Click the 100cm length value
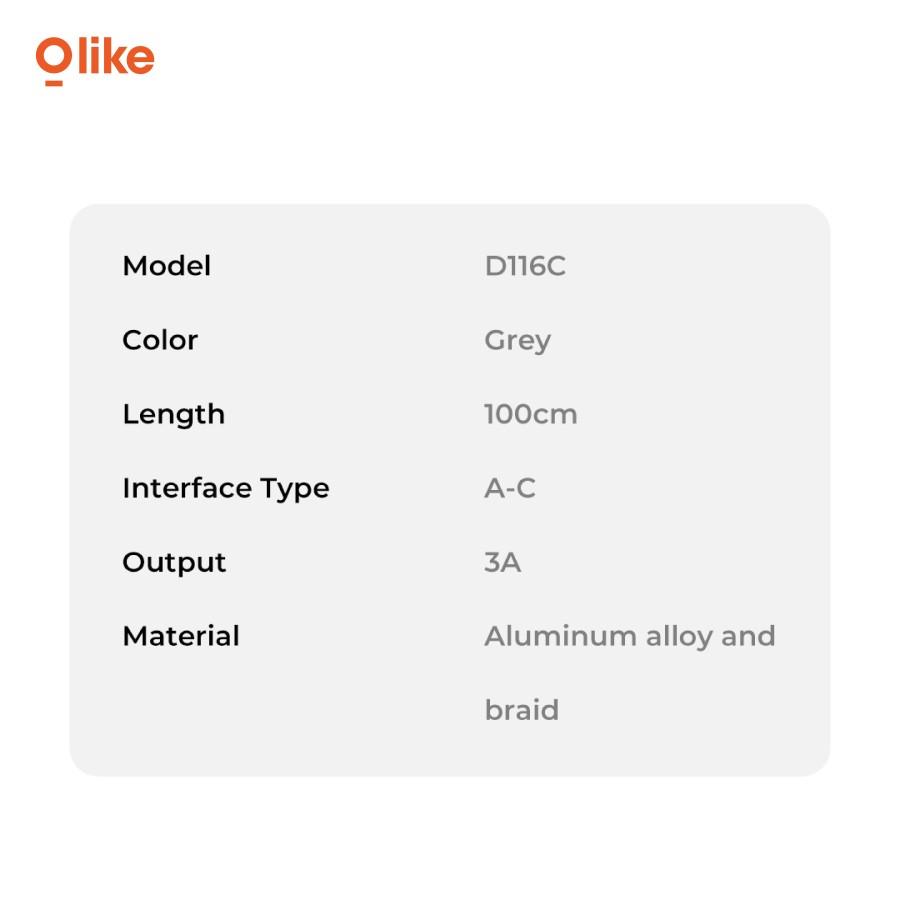 point(531,414)
